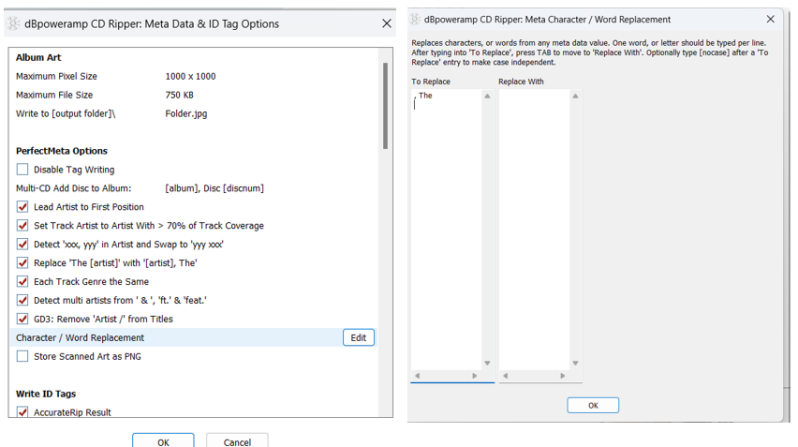Click inside the To Replace text box

pyautogui.click(x=446, y=230)
